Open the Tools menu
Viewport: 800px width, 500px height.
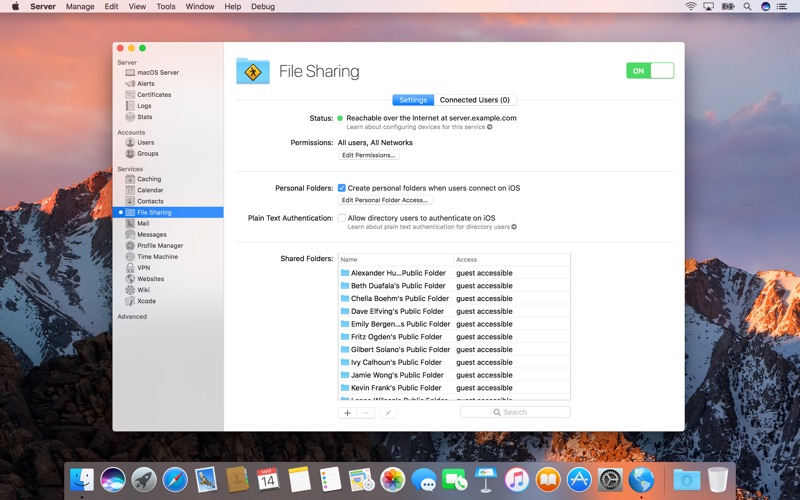point(166,7)
